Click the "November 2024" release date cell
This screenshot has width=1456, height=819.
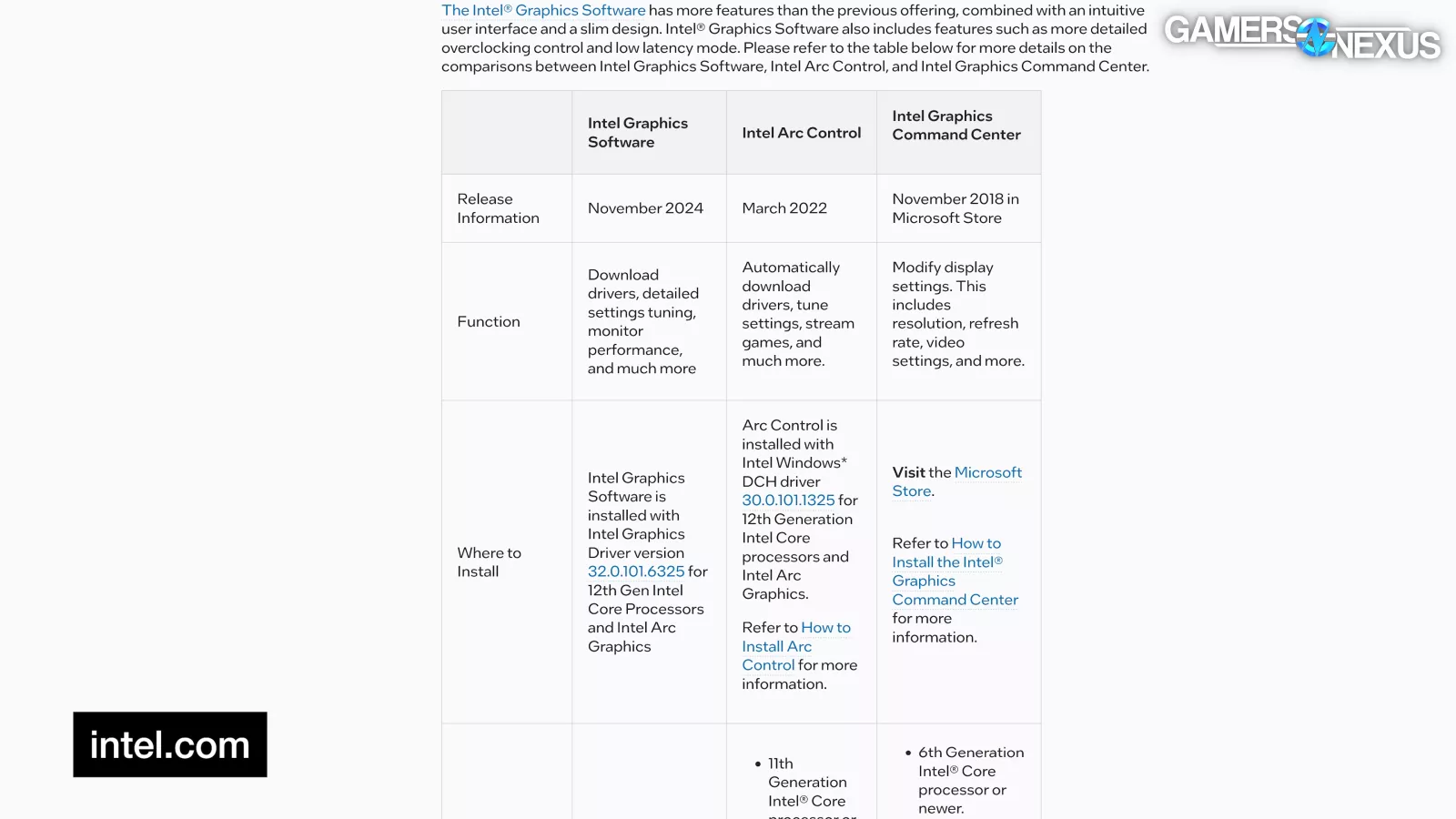(x=645, y=208)
